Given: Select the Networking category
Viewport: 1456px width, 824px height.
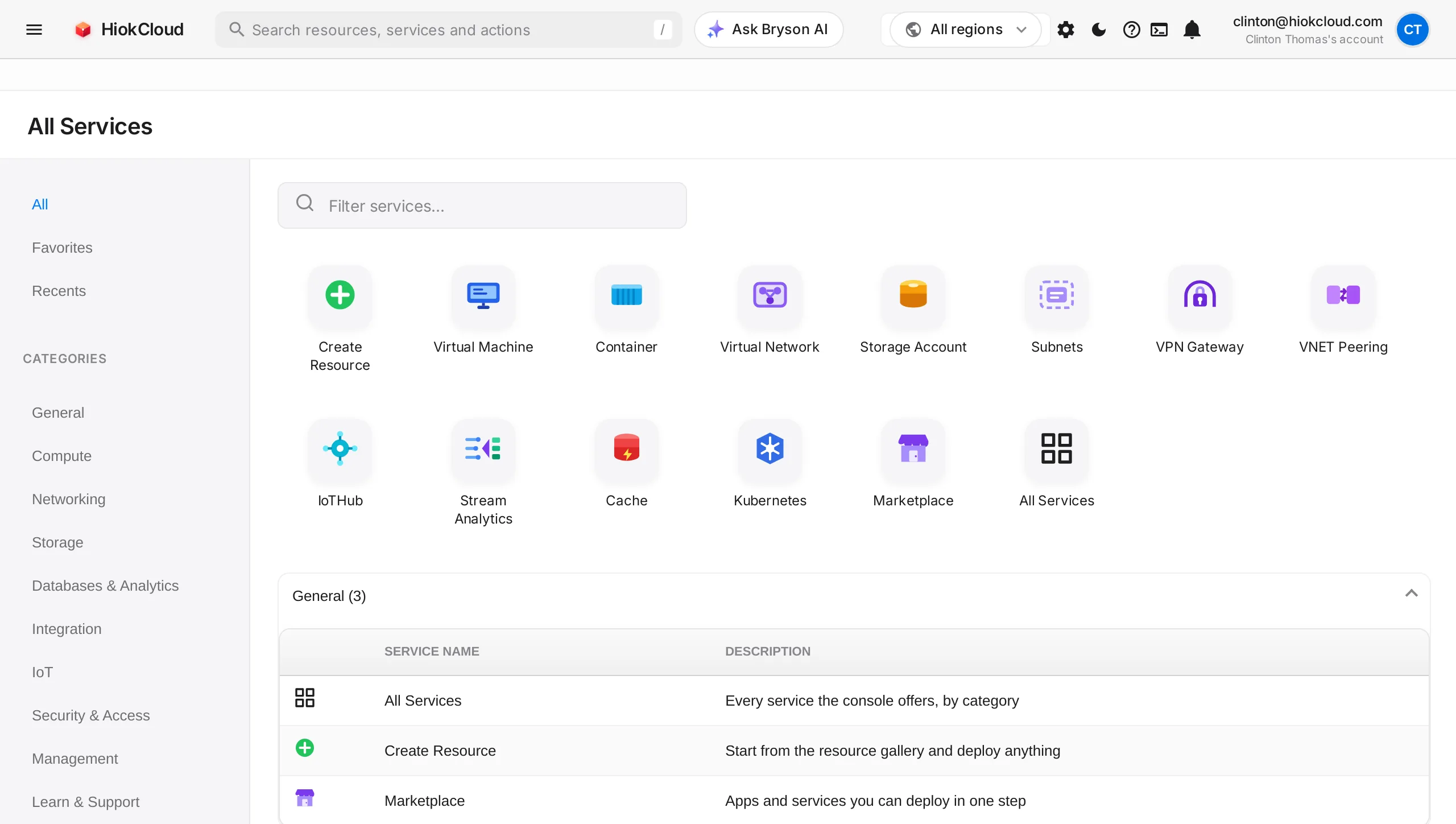Looking at the screenshot, I should [x=68, y=499].
